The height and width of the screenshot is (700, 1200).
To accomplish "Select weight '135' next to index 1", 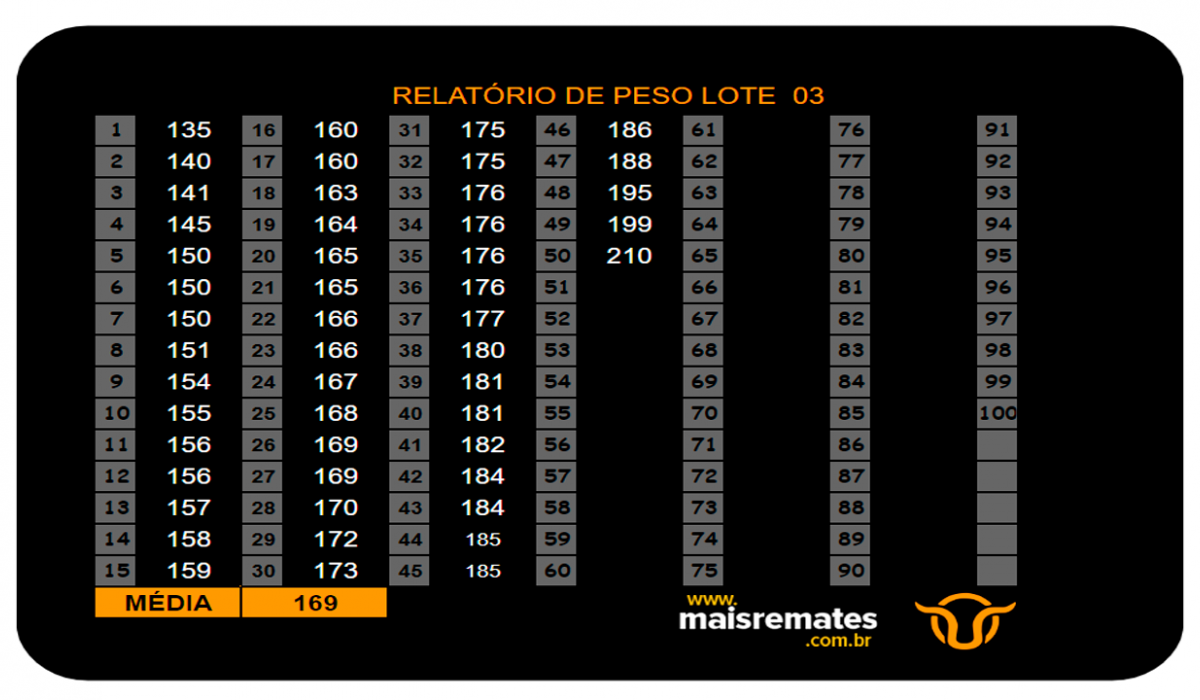I will point(189,130).
